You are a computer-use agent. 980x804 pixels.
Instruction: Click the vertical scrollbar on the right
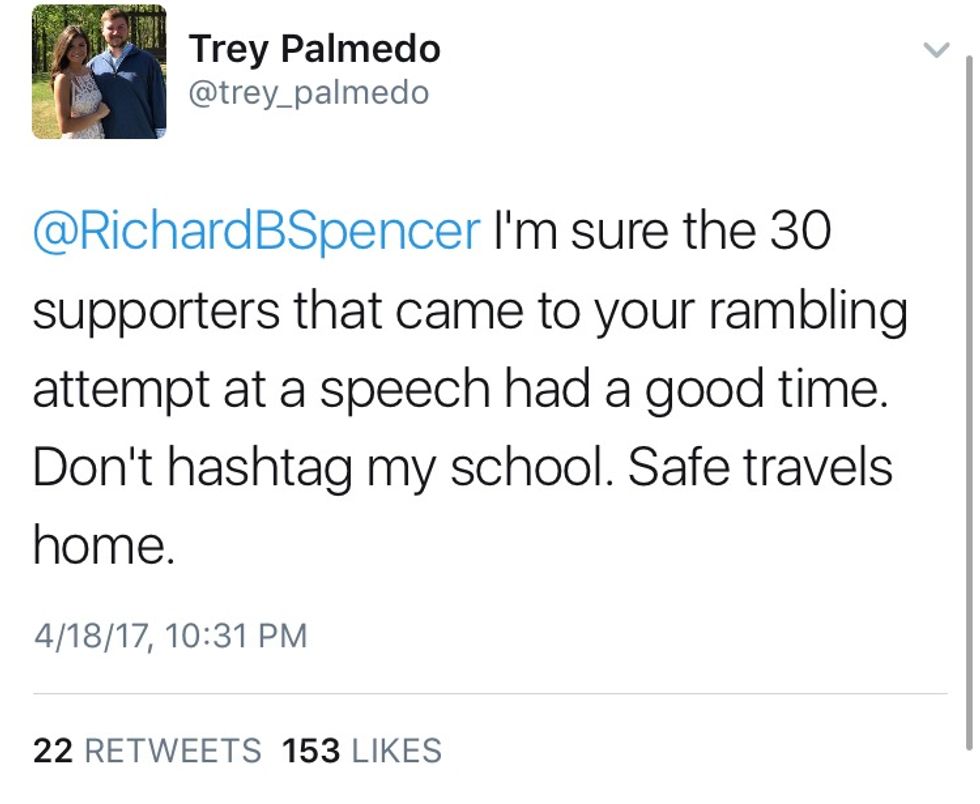pos(969,400)
